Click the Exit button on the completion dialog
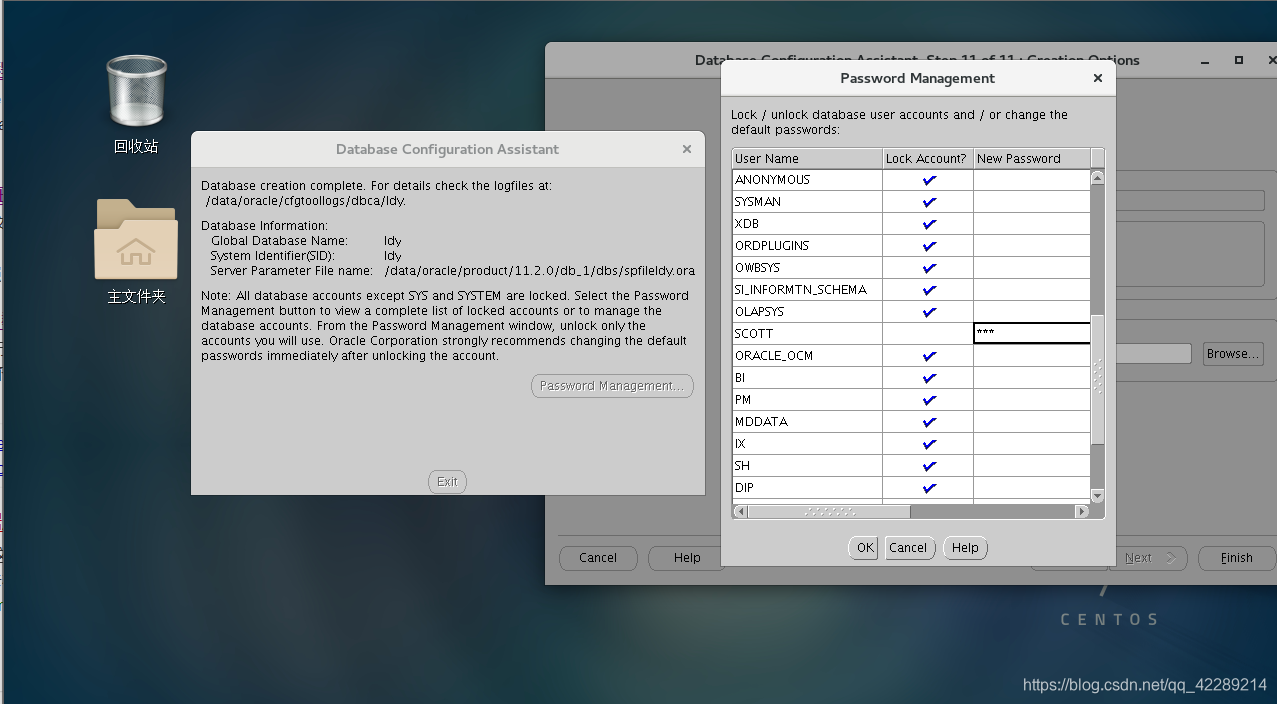The image size is (1277, 704). coord(447,481)
